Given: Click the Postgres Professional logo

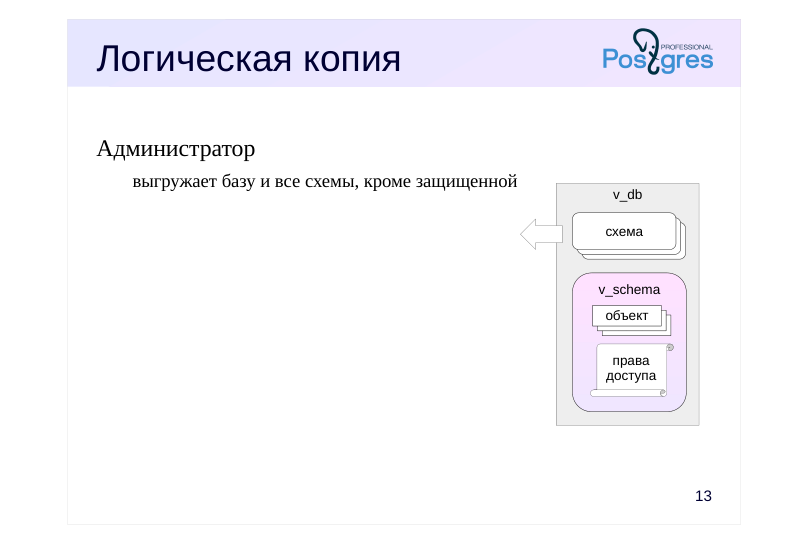Looking at the screenshot, I should point(658,52).
